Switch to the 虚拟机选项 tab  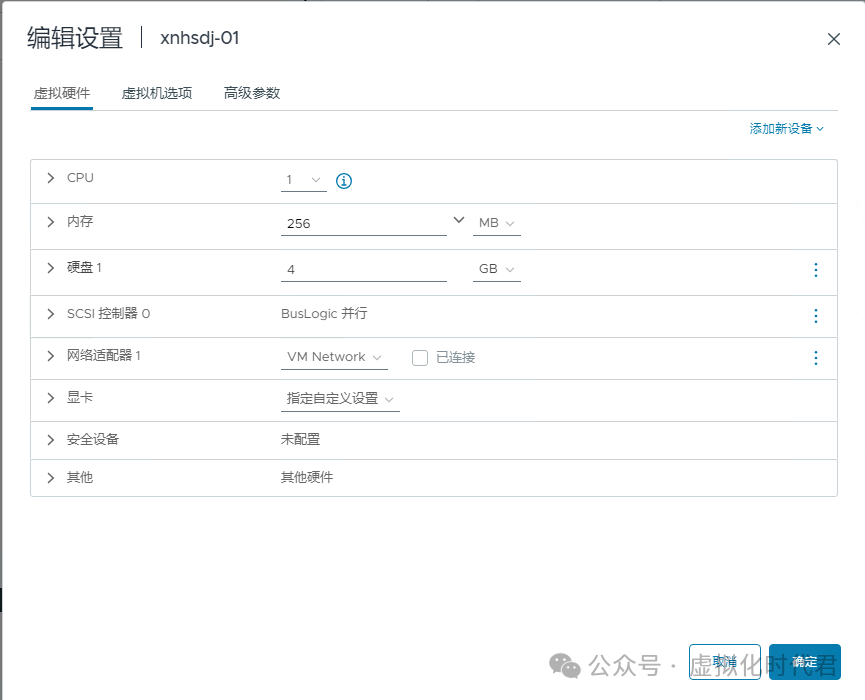156,91
